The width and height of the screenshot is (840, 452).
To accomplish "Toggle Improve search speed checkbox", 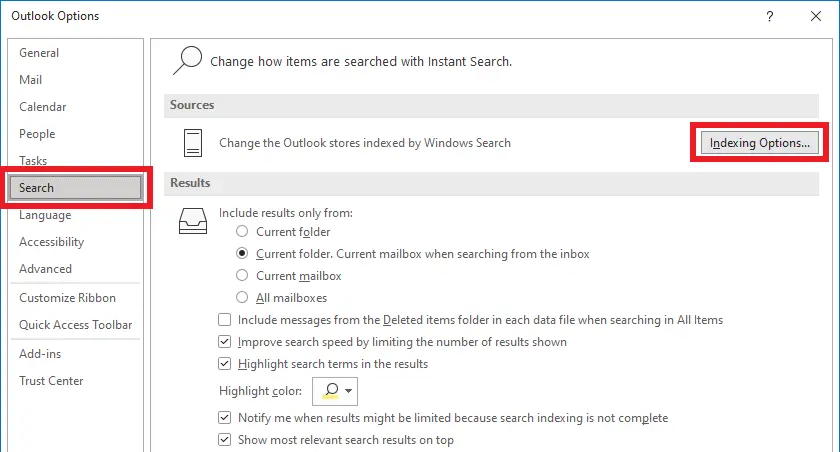I will 225,342.
